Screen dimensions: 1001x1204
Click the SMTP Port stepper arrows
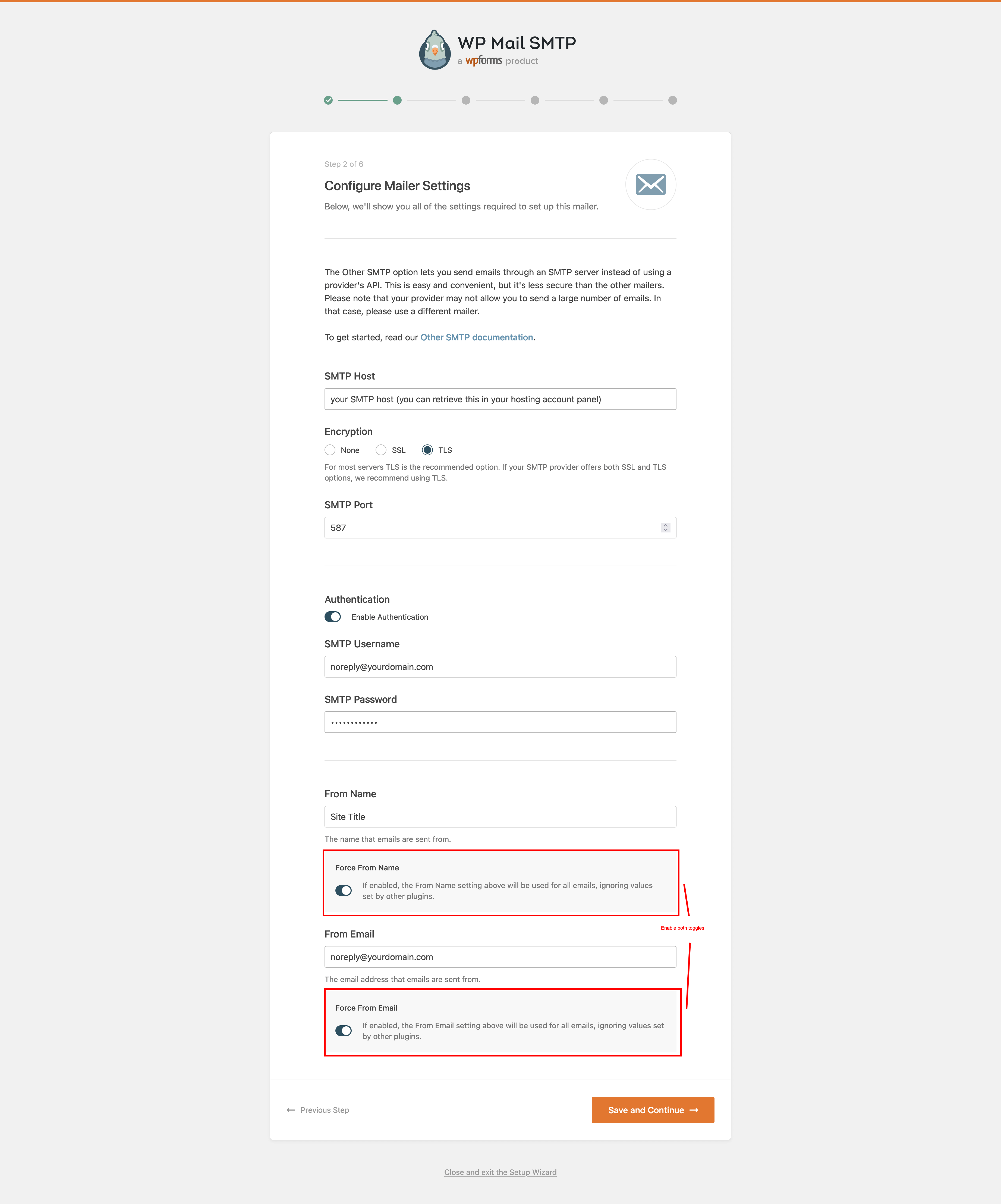(665, 528)
